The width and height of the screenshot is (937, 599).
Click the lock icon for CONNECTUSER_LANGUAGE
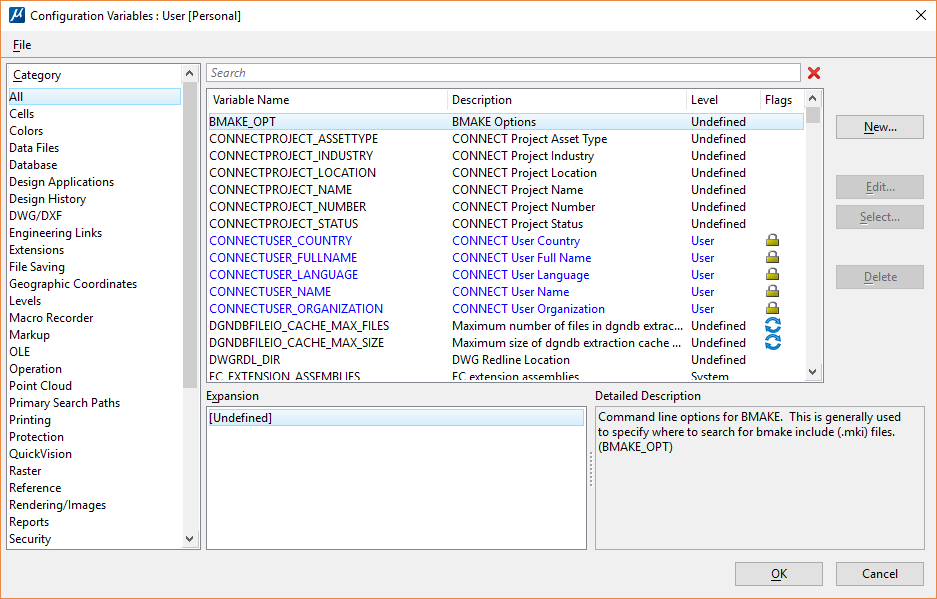pos(772,275)
